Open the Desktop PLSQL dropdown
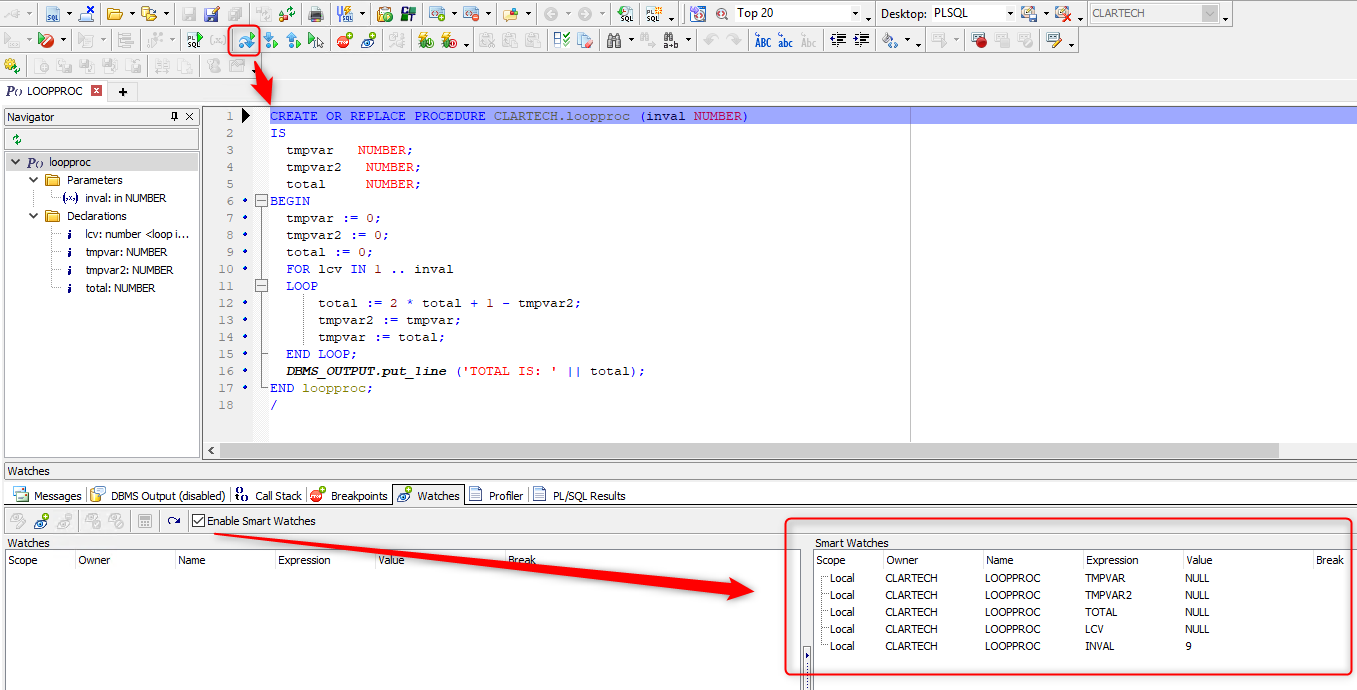Viewport: 1357px width, 690px height. [x=1010, y=13]
